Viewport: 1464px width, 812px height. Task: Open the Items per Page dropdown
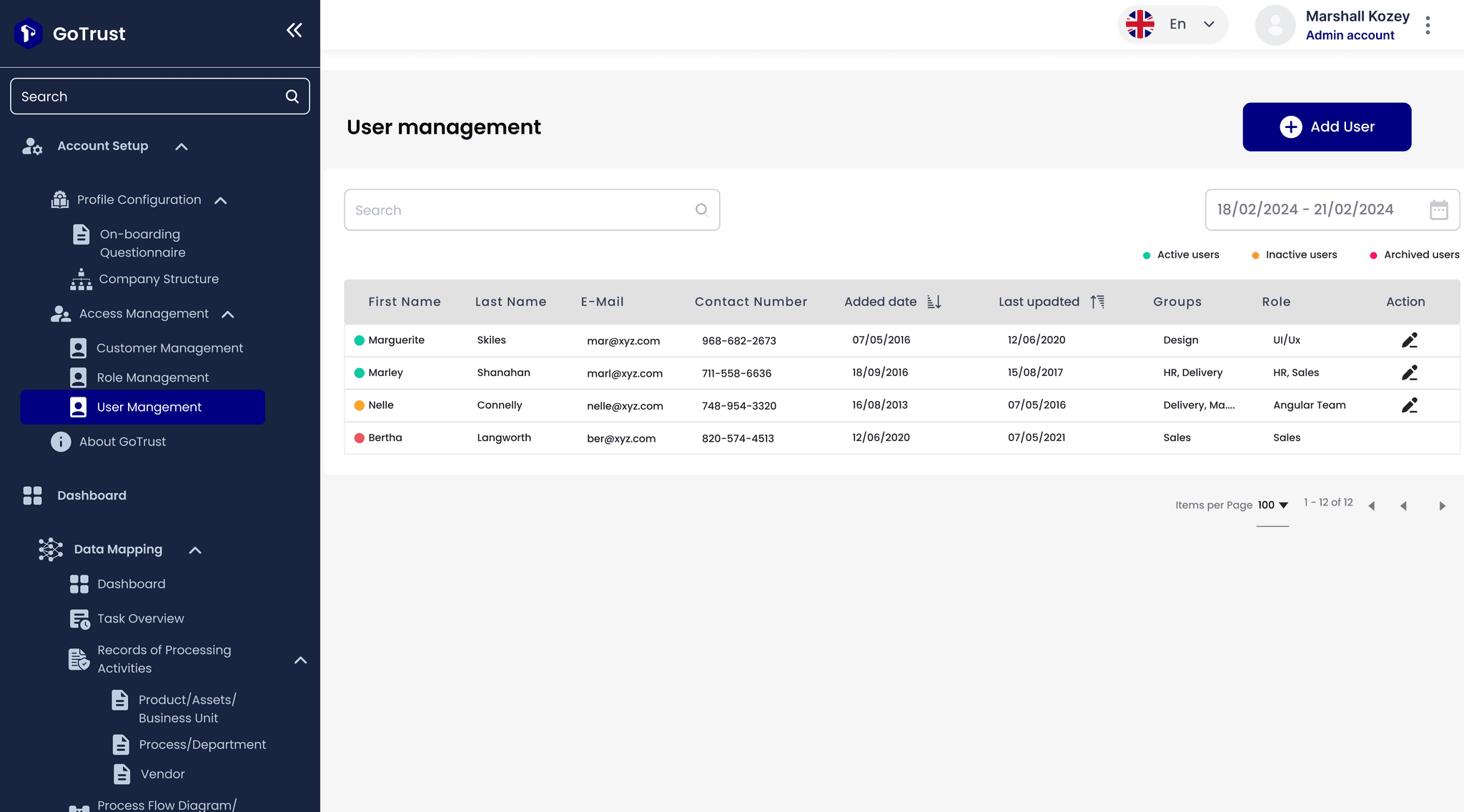[1272, 505]
